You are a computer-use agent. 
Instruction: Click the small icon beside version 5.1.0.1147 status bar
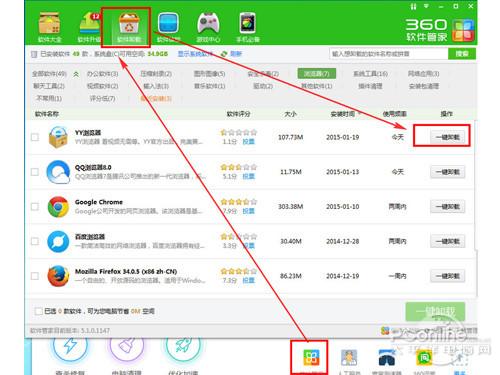pos(385,331)
